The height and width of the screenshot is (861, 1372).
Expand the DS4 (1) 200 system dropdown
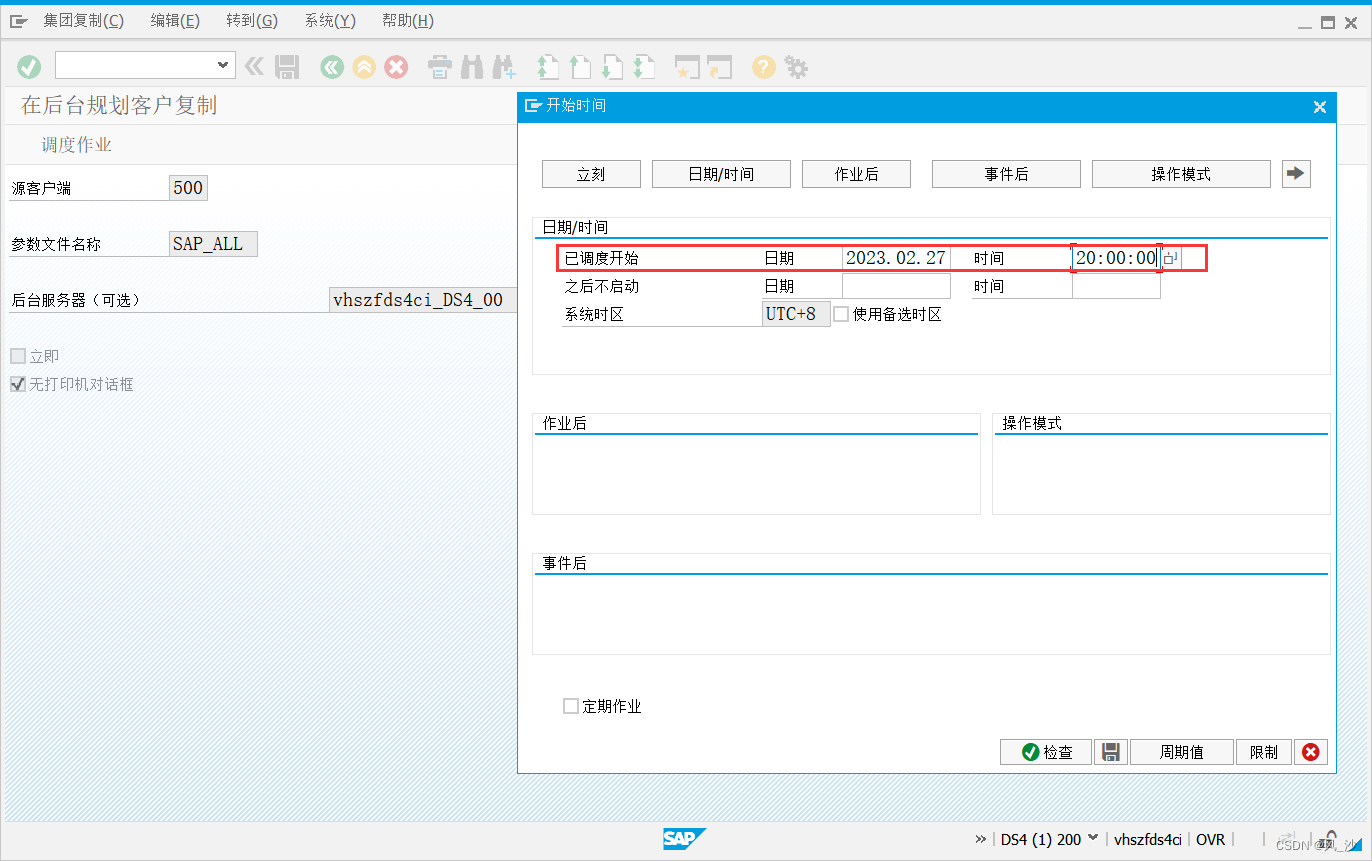point(1093,838)
